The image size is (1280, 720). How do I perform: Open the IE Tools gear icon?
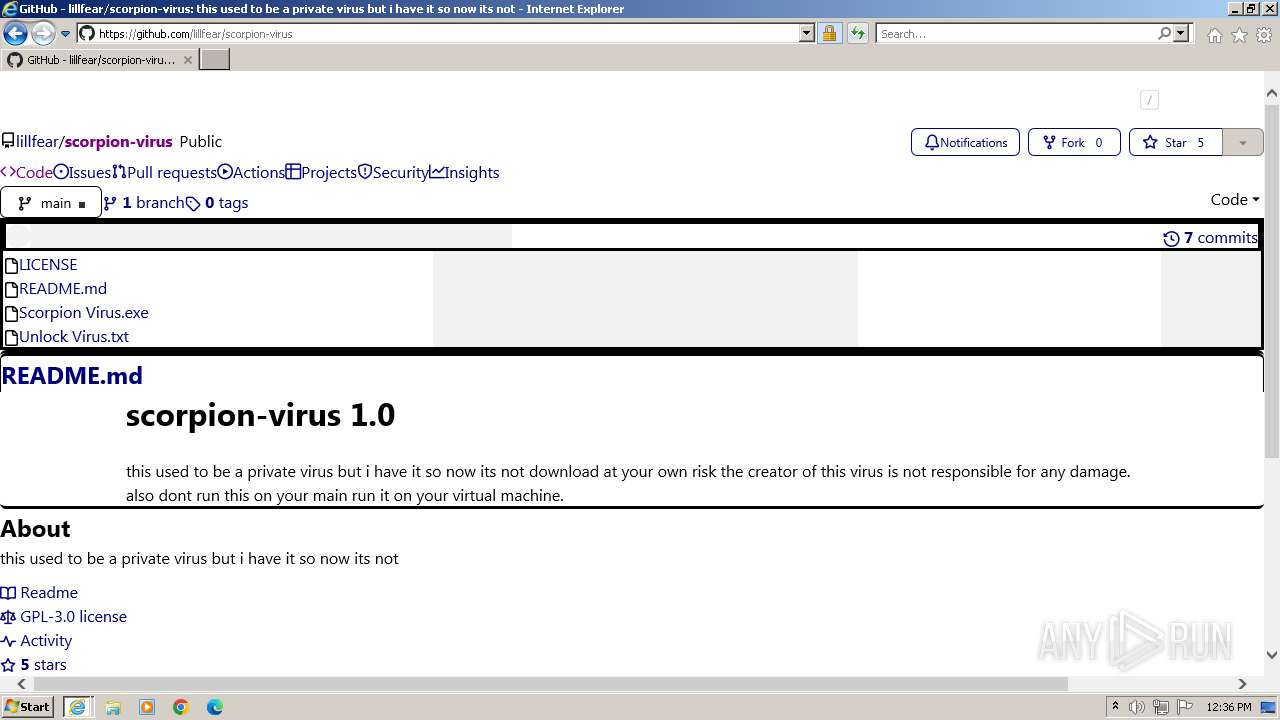[x=1264, y=34]
